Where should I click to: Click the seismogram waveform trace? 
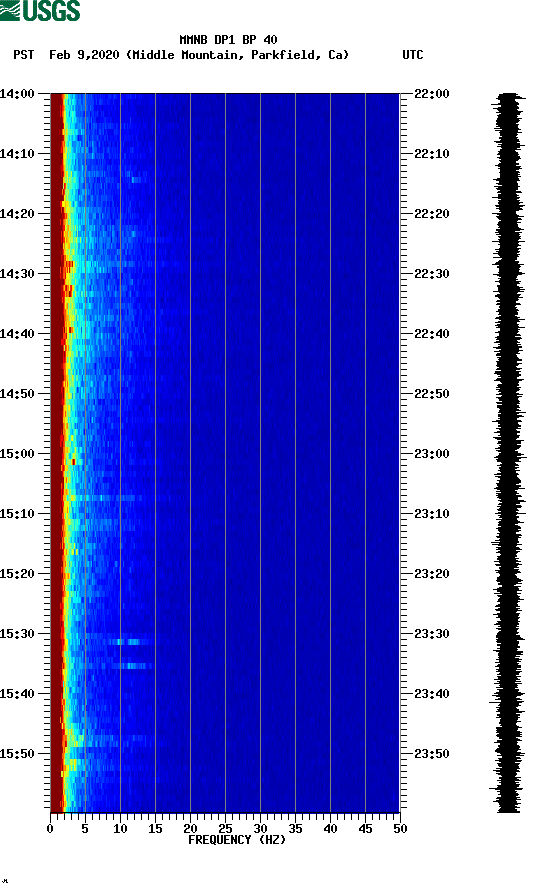(x=508, y=453)
